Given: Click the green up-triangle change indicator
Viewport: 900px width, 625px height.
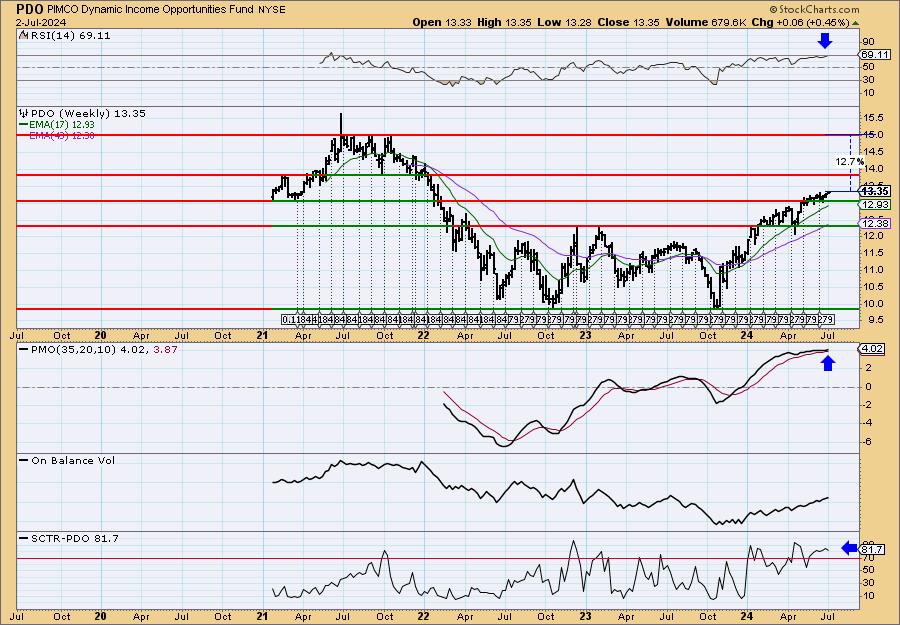Looking at the screenshot, I should pyautogui.click(x=855, y=23).
